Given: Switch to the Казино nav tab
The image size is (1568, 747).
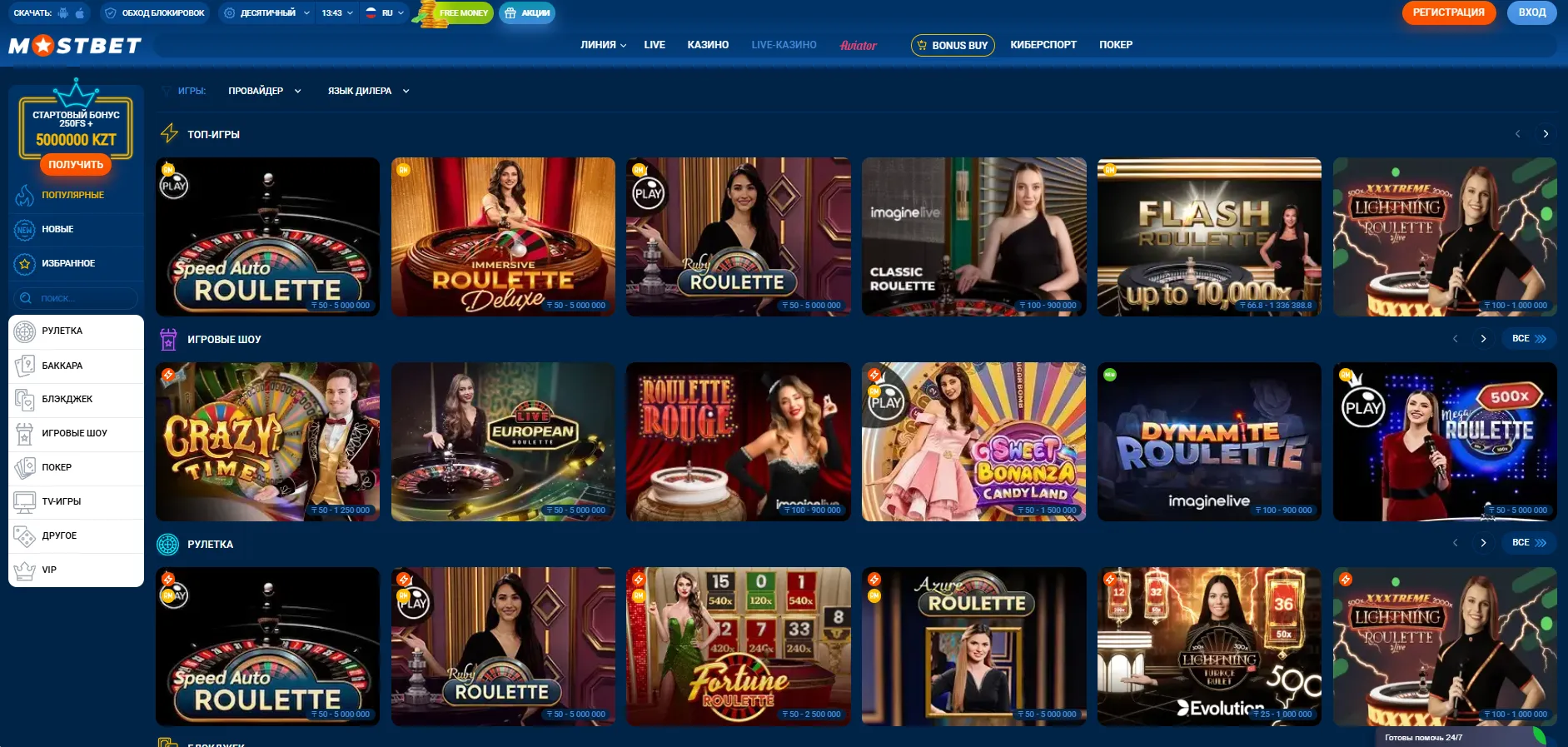Looking at the screenshot, I should click(x=708, y=45).
